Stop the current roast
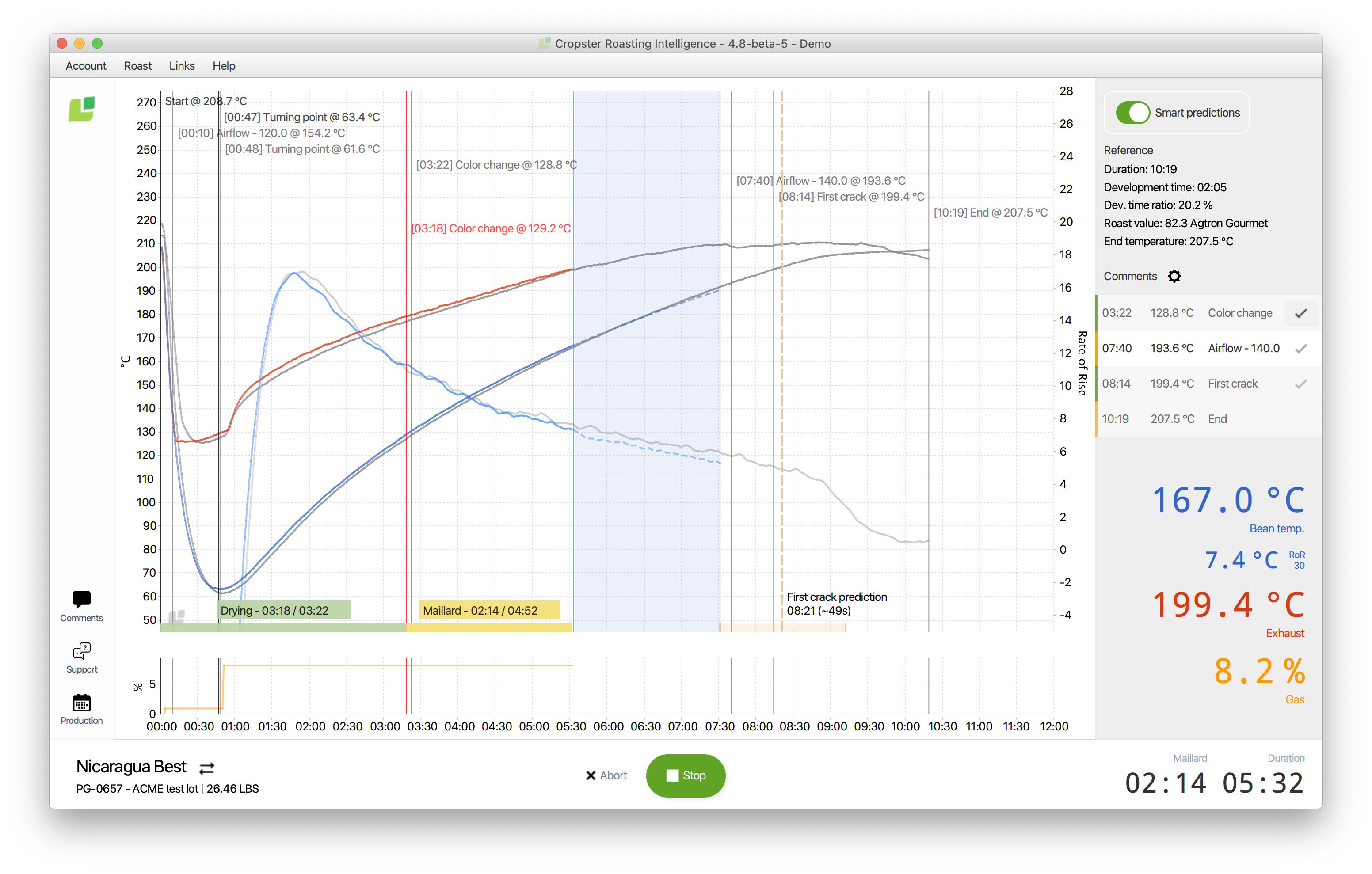Viewport: 1372px width, 874px height. pyautogui.click(x=686, y=775)
